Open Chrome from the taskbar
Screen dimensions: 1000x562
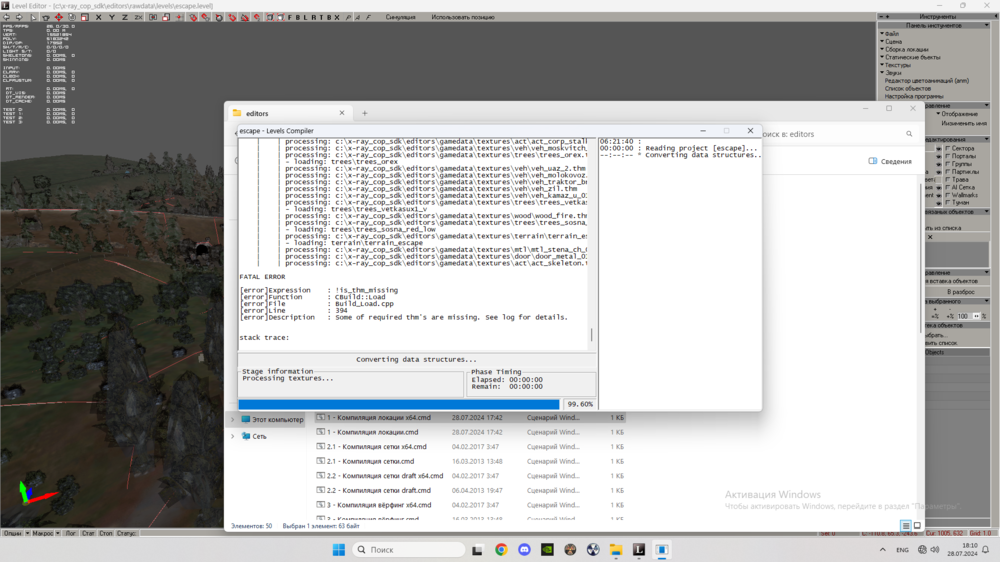[501, 550]
